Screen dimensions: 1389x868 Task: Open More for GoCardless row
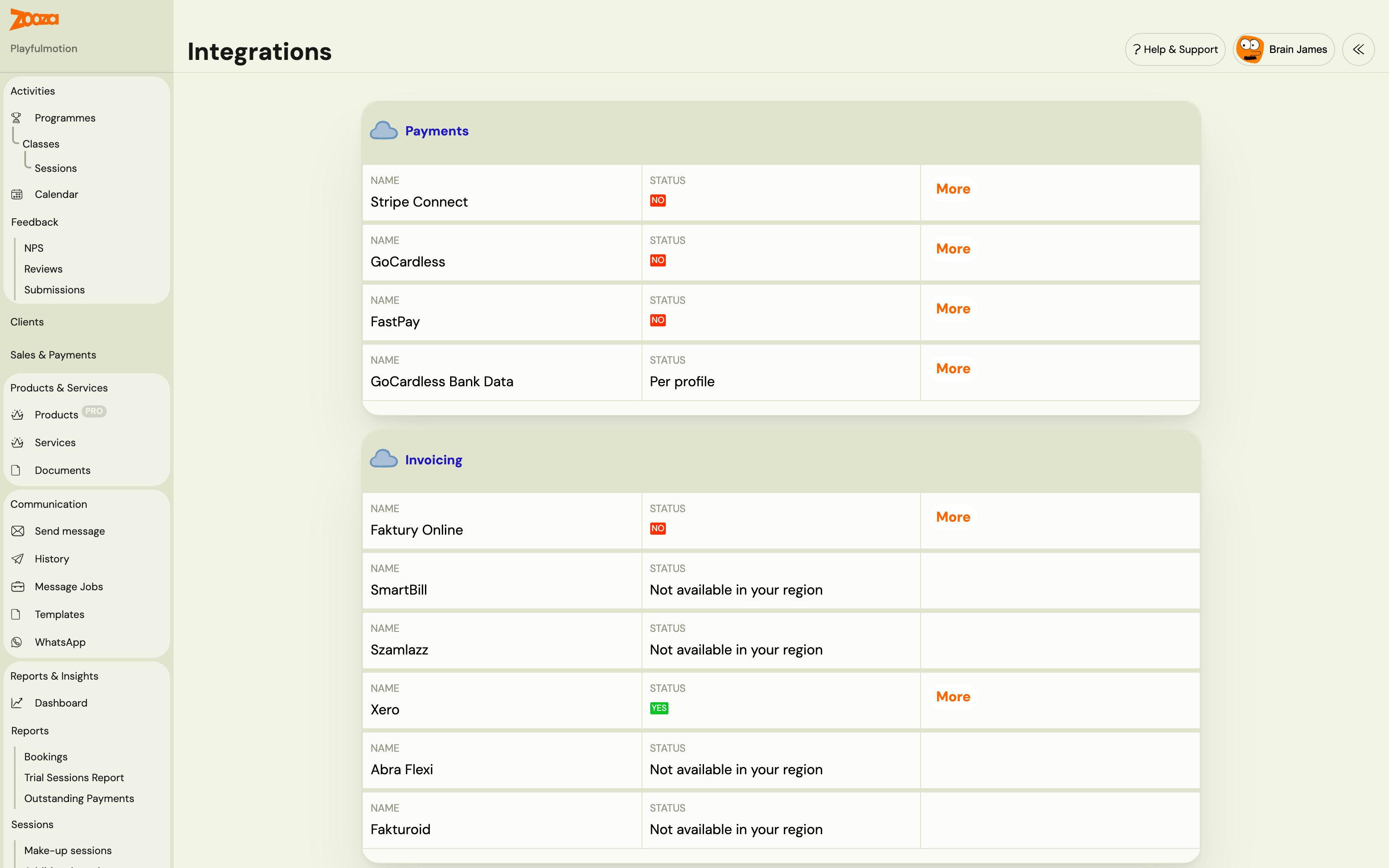(953, 249)
